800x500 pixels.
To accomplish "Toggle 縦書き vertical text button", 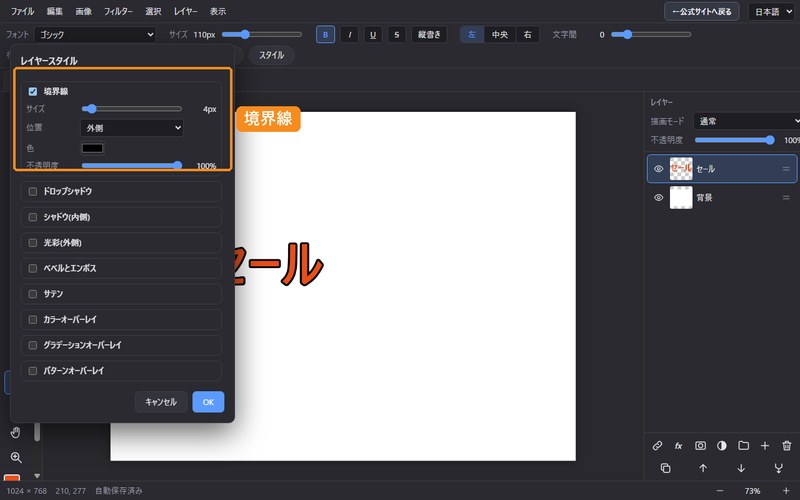I will [429, 35].
